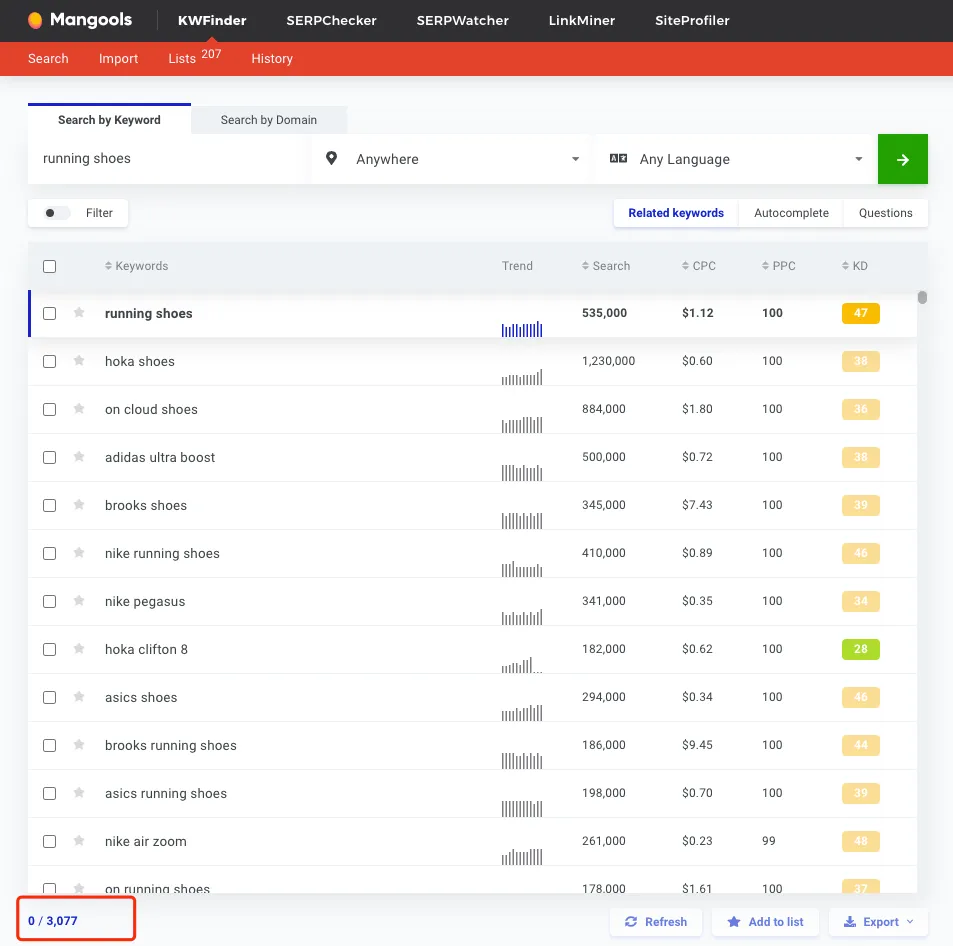This screenshot has height=946, width=953.
Task: Tick the hoka shoes checkbox
Action: coord(49,361)
